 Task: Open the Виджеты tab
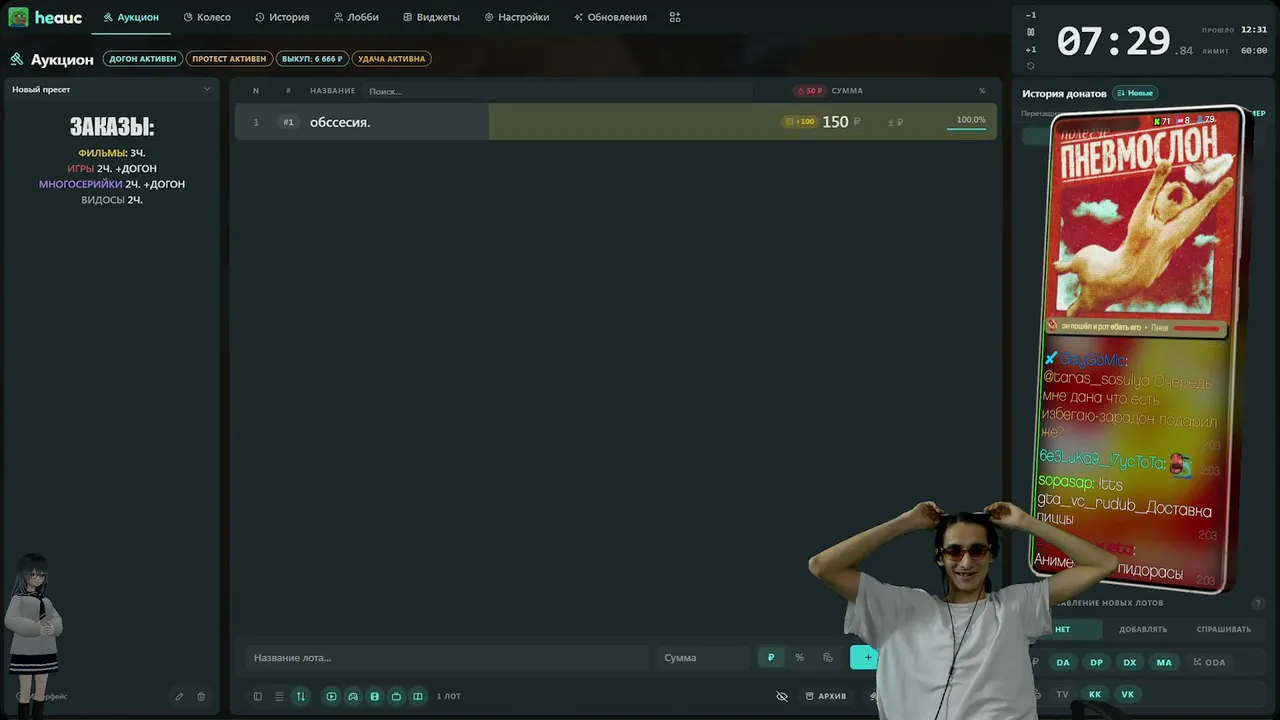point(431,17)
